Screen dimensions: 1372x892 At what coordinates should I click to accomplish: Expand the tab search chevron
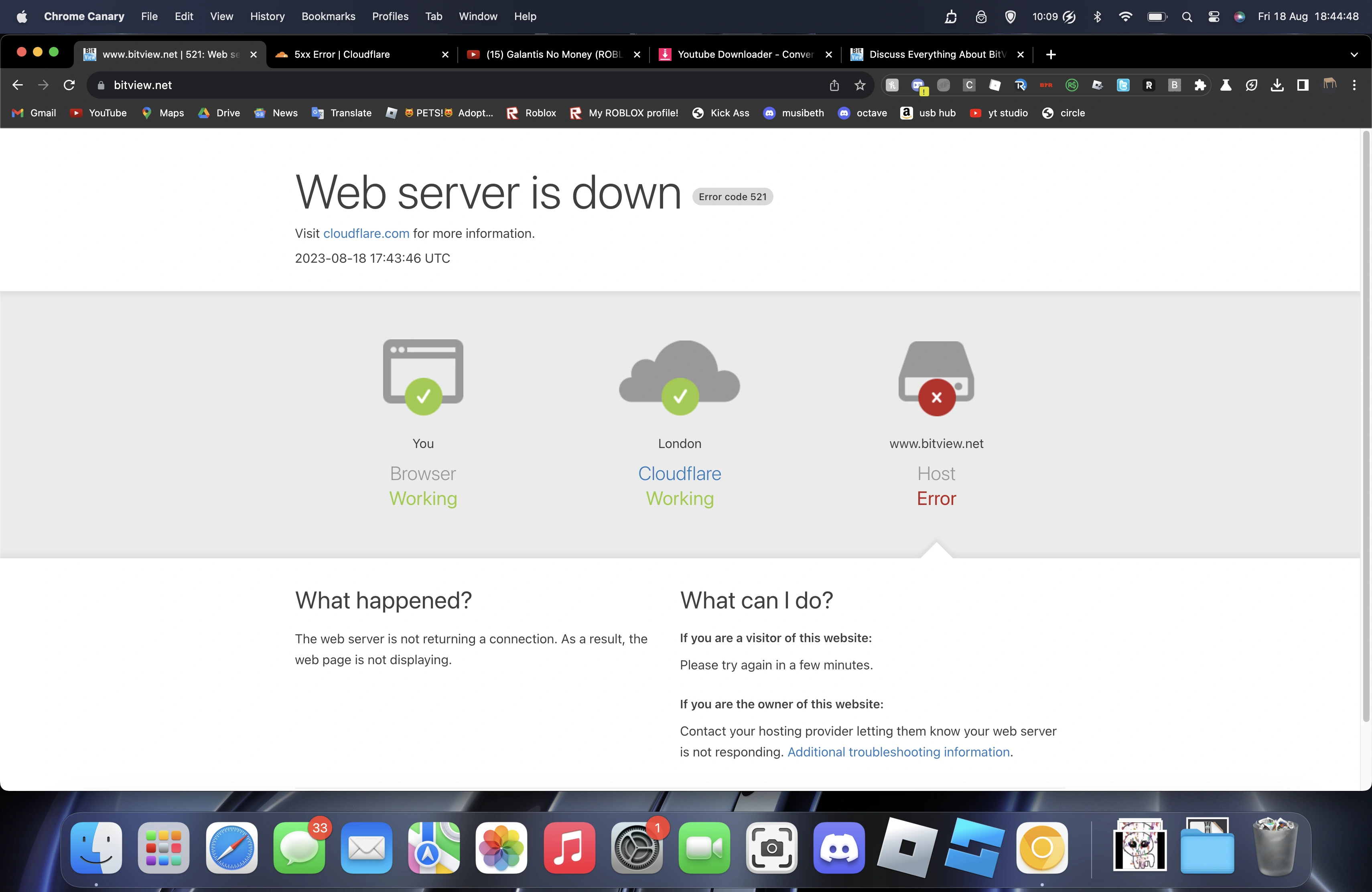coord(1355,55)
